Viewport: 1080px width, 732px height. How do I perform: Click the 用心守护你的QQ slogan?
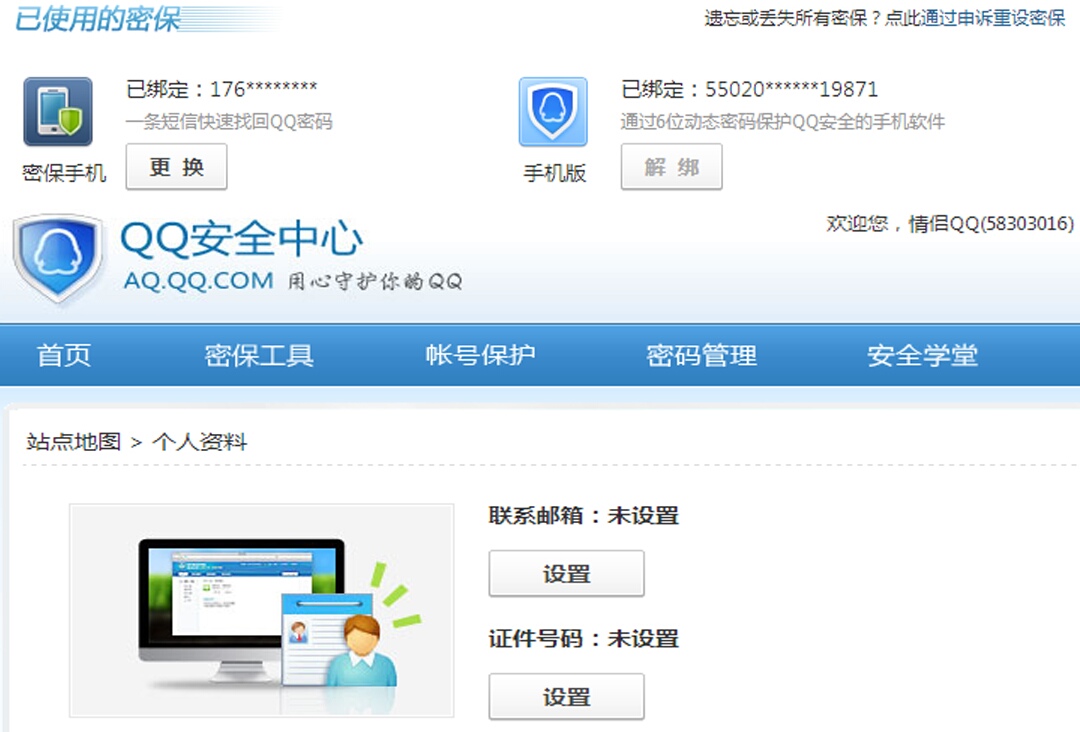tap(375, 281)
